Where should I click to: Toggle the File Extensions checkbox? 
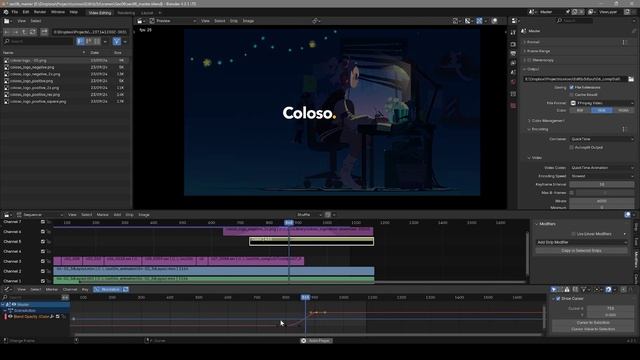coord(572,87)
